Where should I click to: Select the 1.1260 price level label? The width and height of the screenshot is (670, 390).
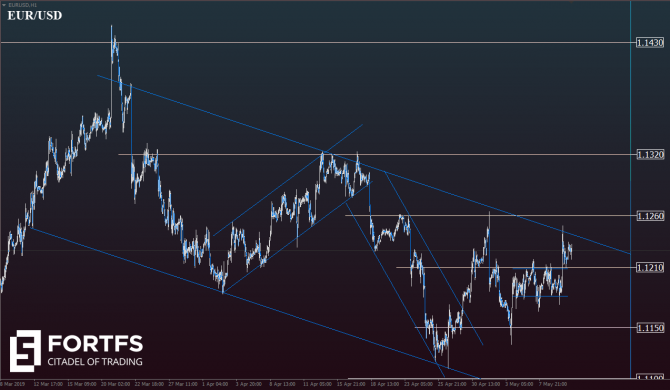coord(649,216)
